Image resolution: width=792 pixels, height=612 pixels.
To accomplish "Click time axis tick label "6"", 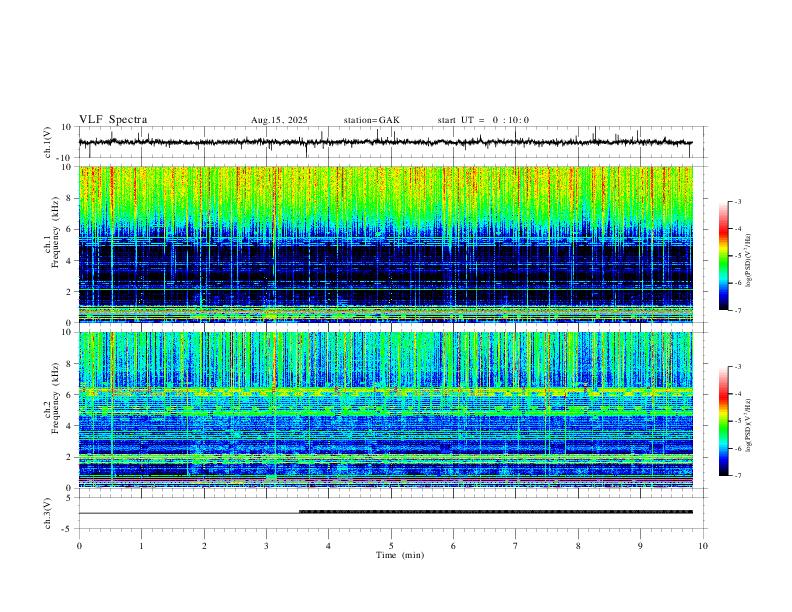I will tap(453, 546).
